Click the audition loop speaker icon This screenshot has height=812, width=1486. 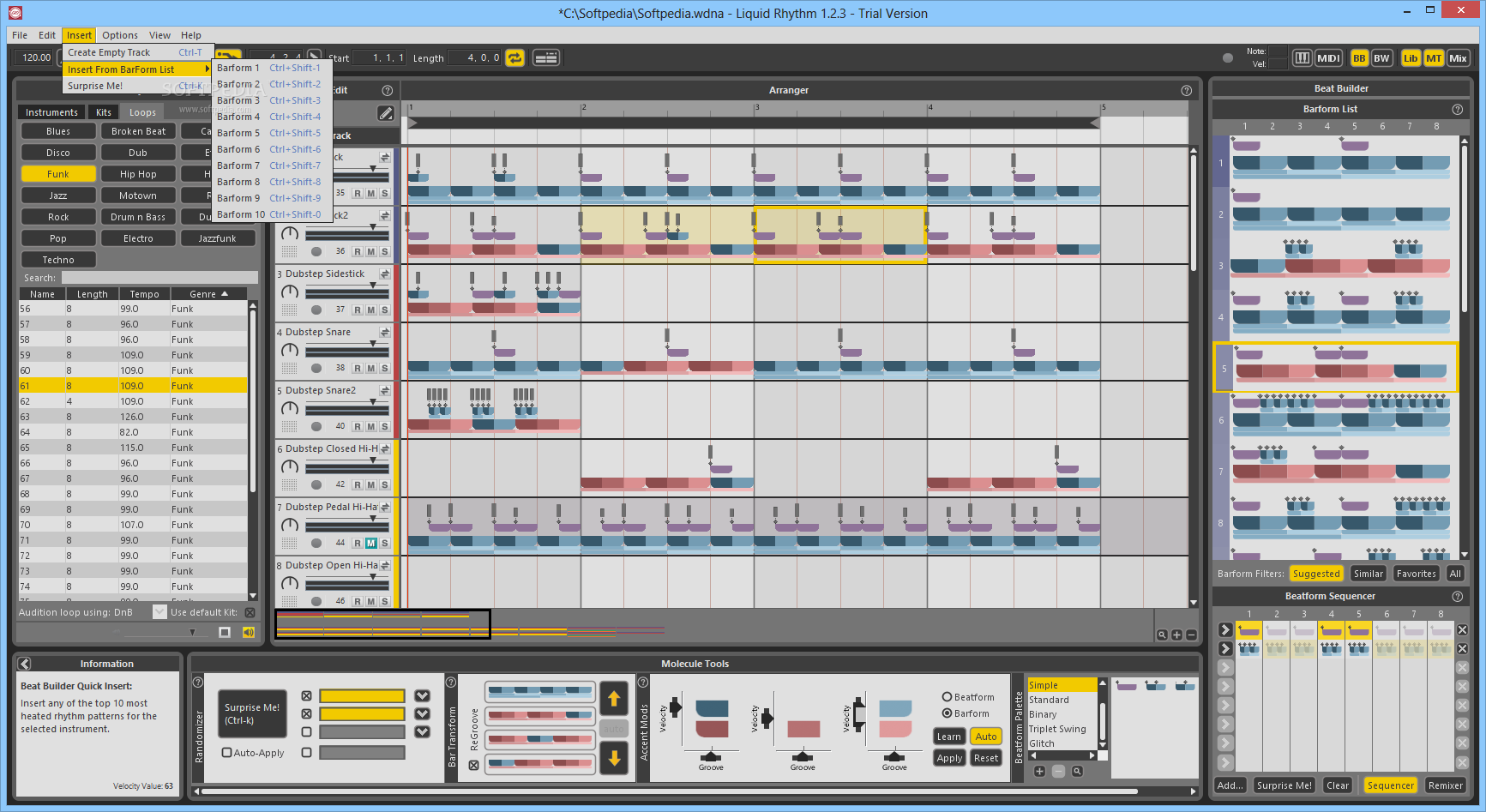coord(249,632)
